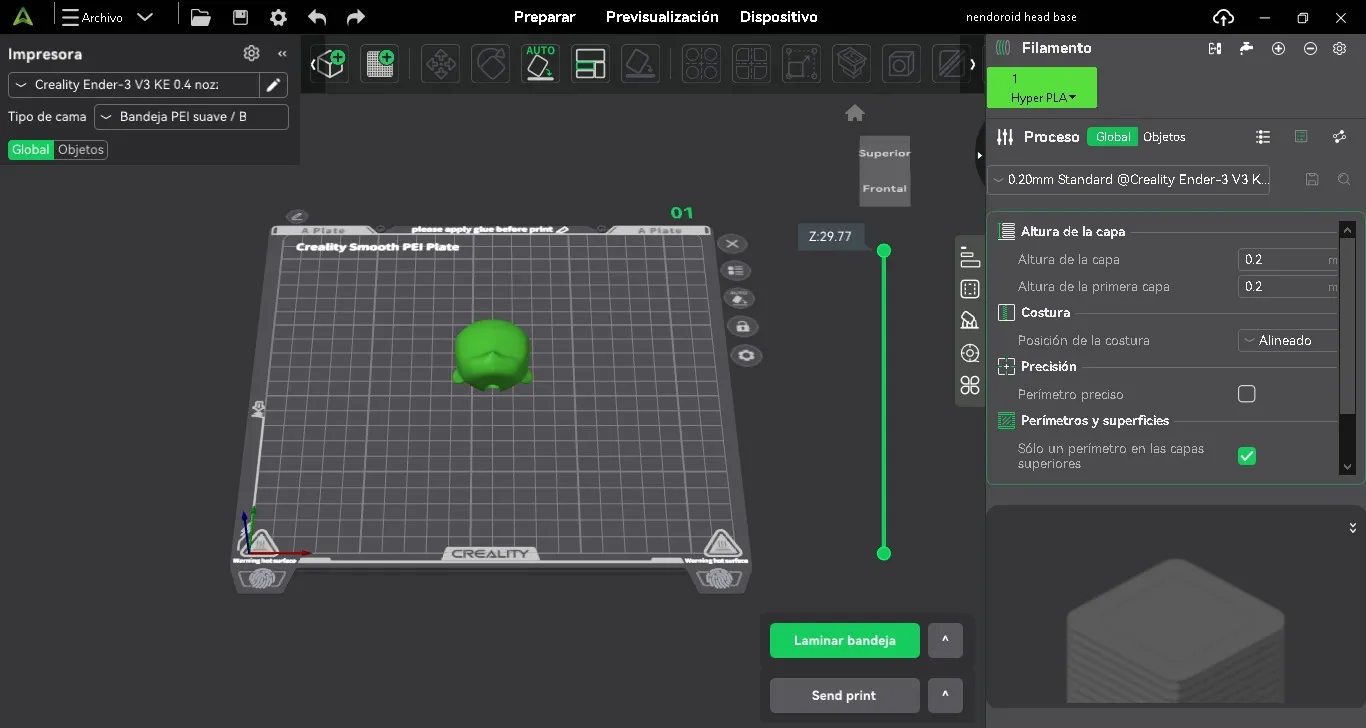Run AUTO orient from the top toolbar
1366x728 pixels.
540,64
